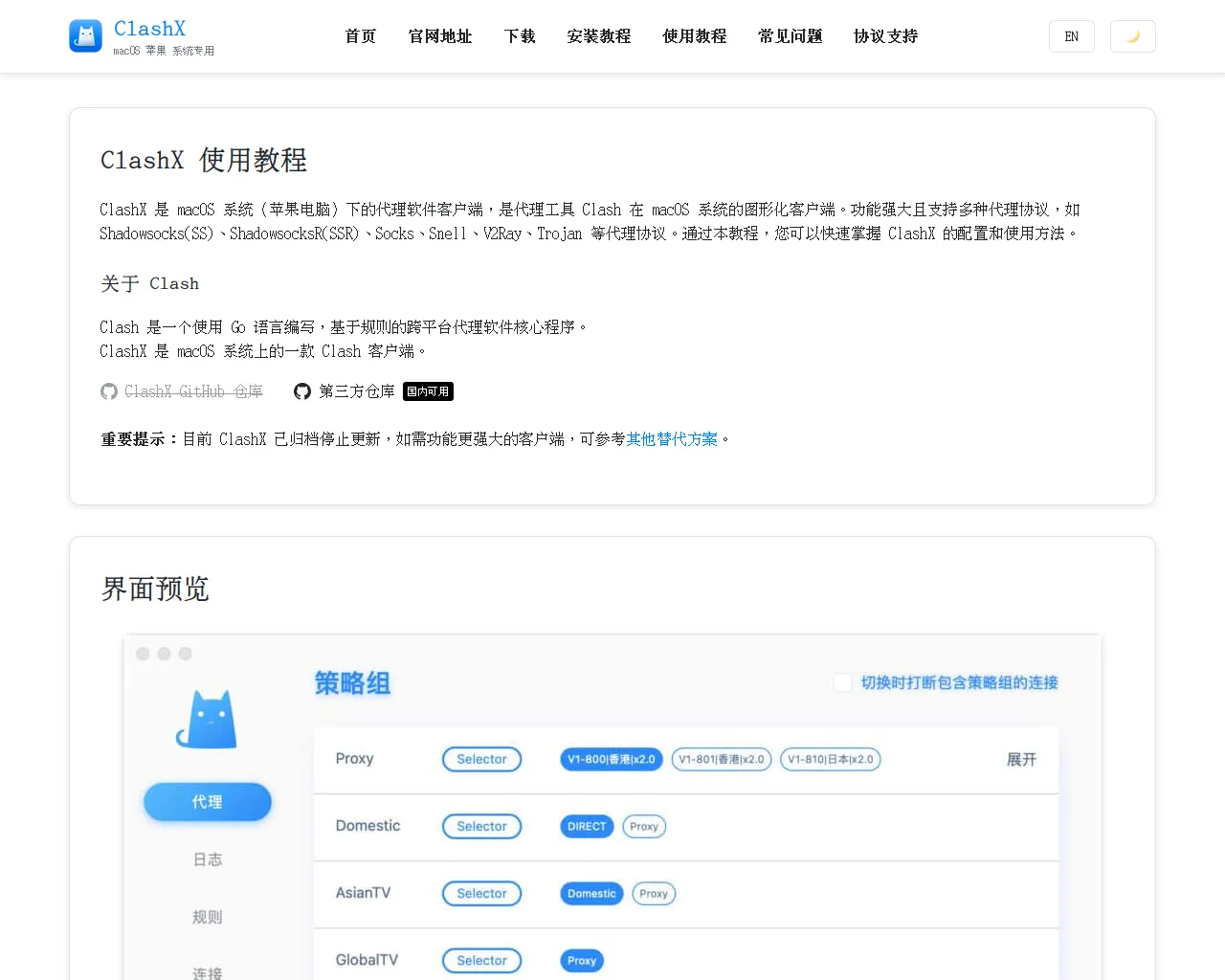Click the Proxy group name label
1225x980 pixels.
(x=354, y=758)
